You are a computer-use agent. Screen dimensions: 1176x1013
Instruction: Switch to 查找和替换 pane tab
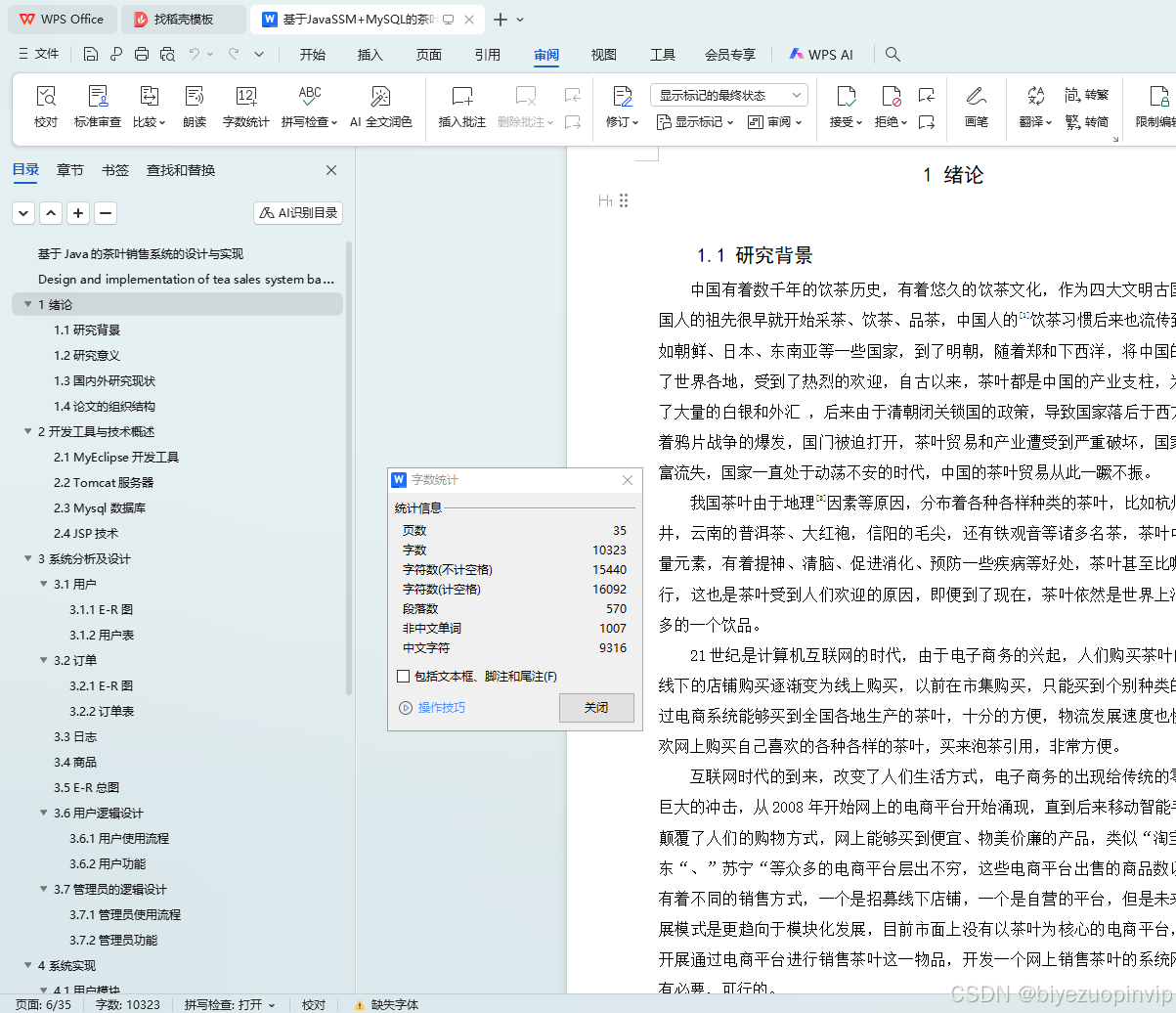point(181,170)
